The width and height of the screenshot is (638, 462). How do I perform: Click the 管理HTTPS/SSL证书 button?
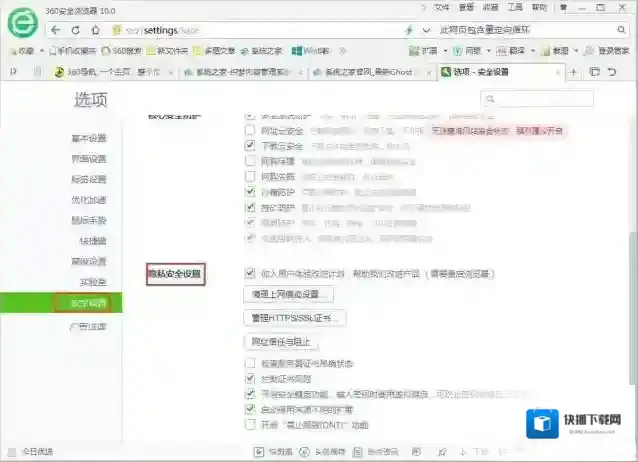coord(294,317)
